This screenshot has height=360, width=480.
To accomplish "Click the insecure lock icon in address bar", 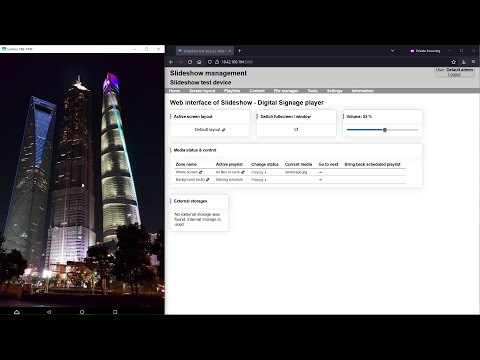I will click(217, 62).
